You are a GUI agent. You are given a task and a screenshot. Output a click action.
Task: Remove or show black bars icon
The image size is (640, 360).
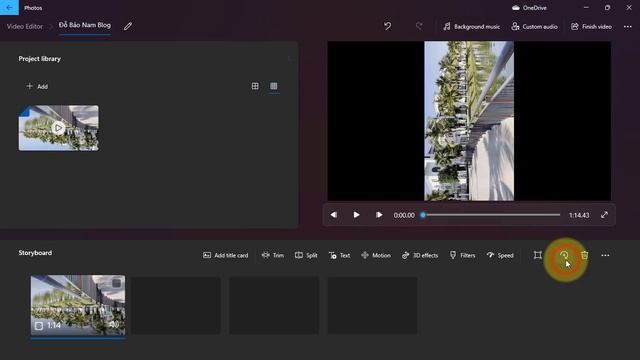538,255
